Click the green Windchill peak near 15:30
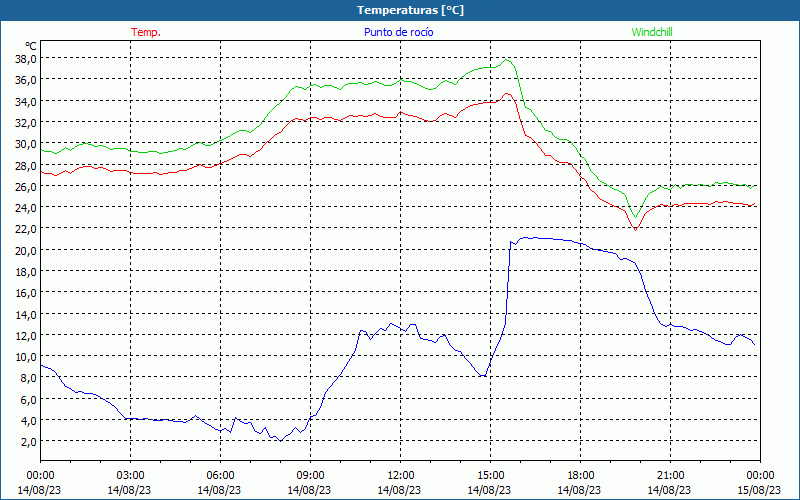 click(507, 60)
